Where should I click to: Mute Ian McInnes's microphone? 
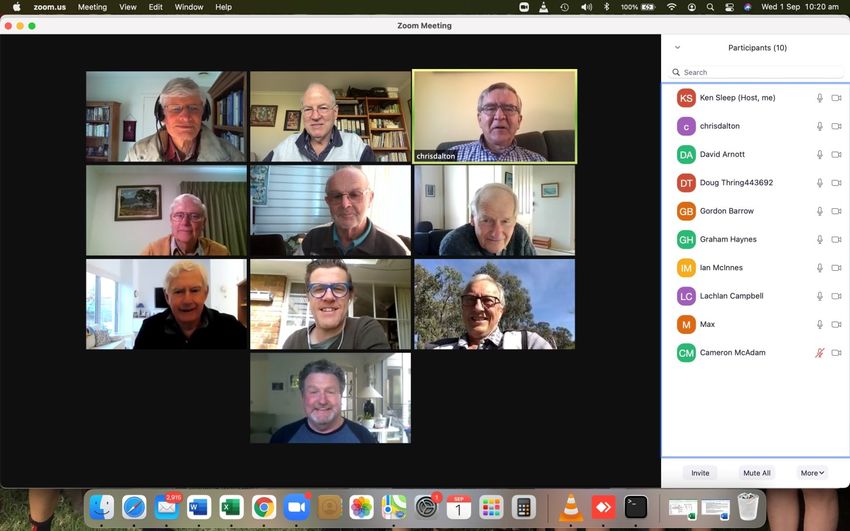tap(820, 268)
